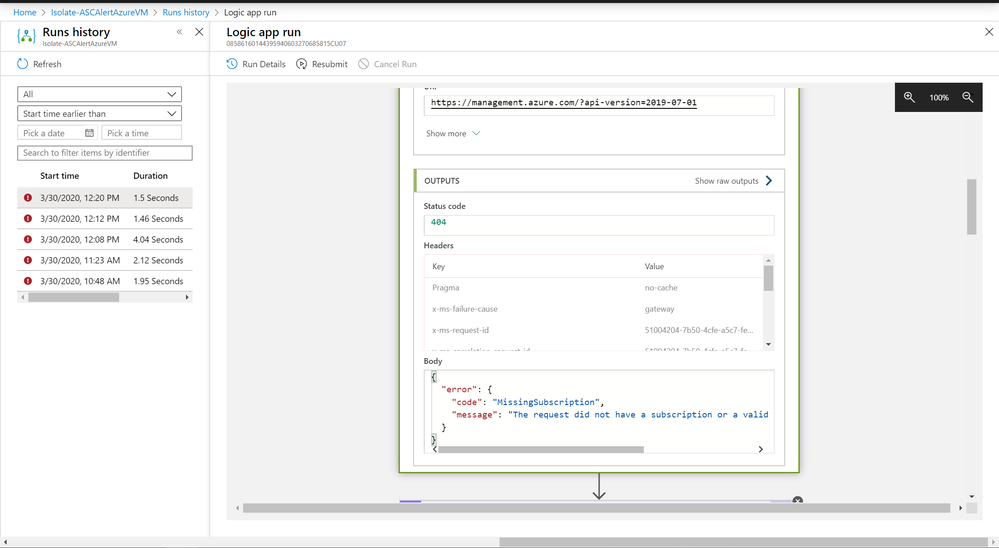Click the runs list horizontal scrollbar thumb
The height and width of the screenshot is (548, 999).
pyautogui.click(x=73, y=297)
